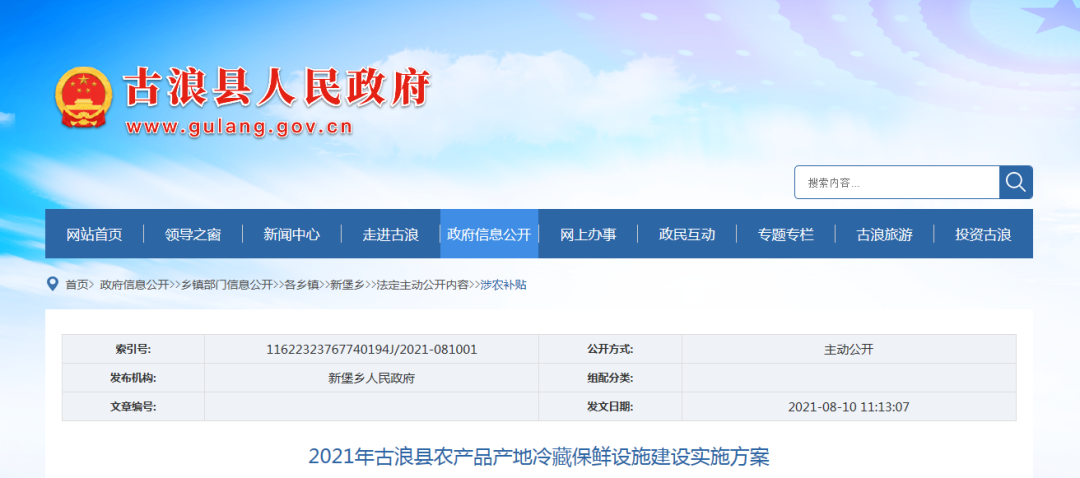Open 政府信息公开 highlighted tab
The image size is (1080, 478).
coord(489,234)
